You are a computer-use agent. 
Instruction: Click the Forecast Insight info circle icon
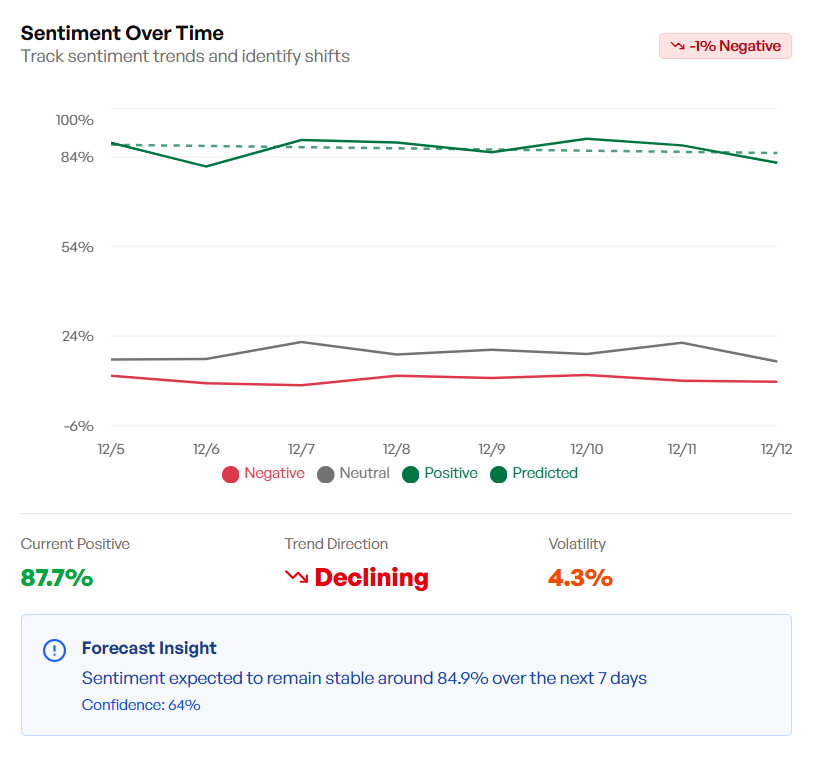(x=54, y=651)
